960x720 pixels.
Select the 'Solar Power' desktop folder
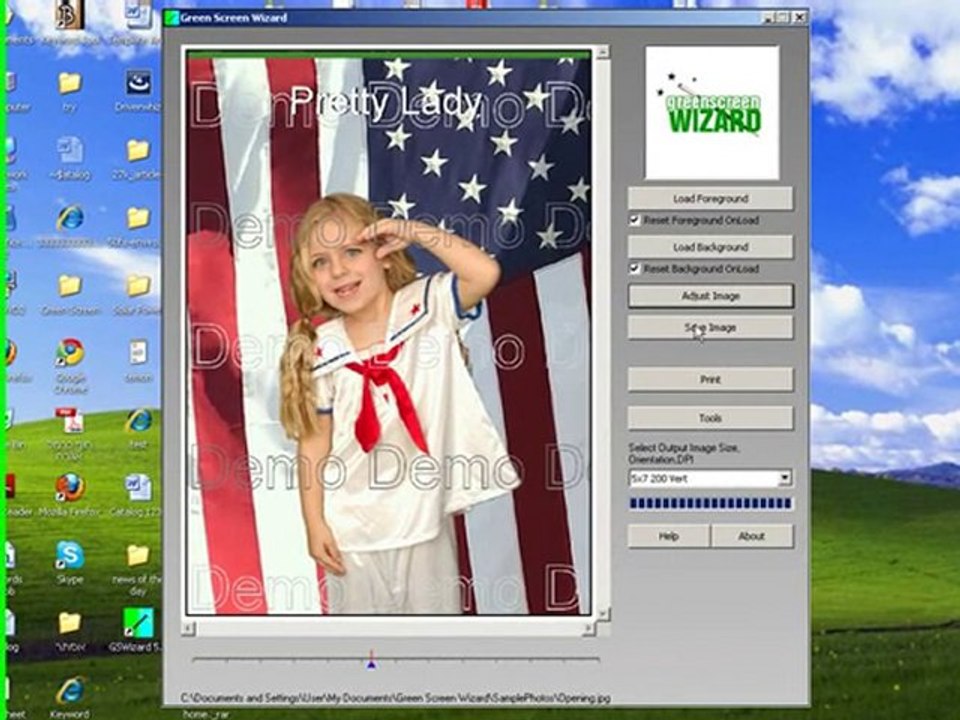[x=138, y=286]
